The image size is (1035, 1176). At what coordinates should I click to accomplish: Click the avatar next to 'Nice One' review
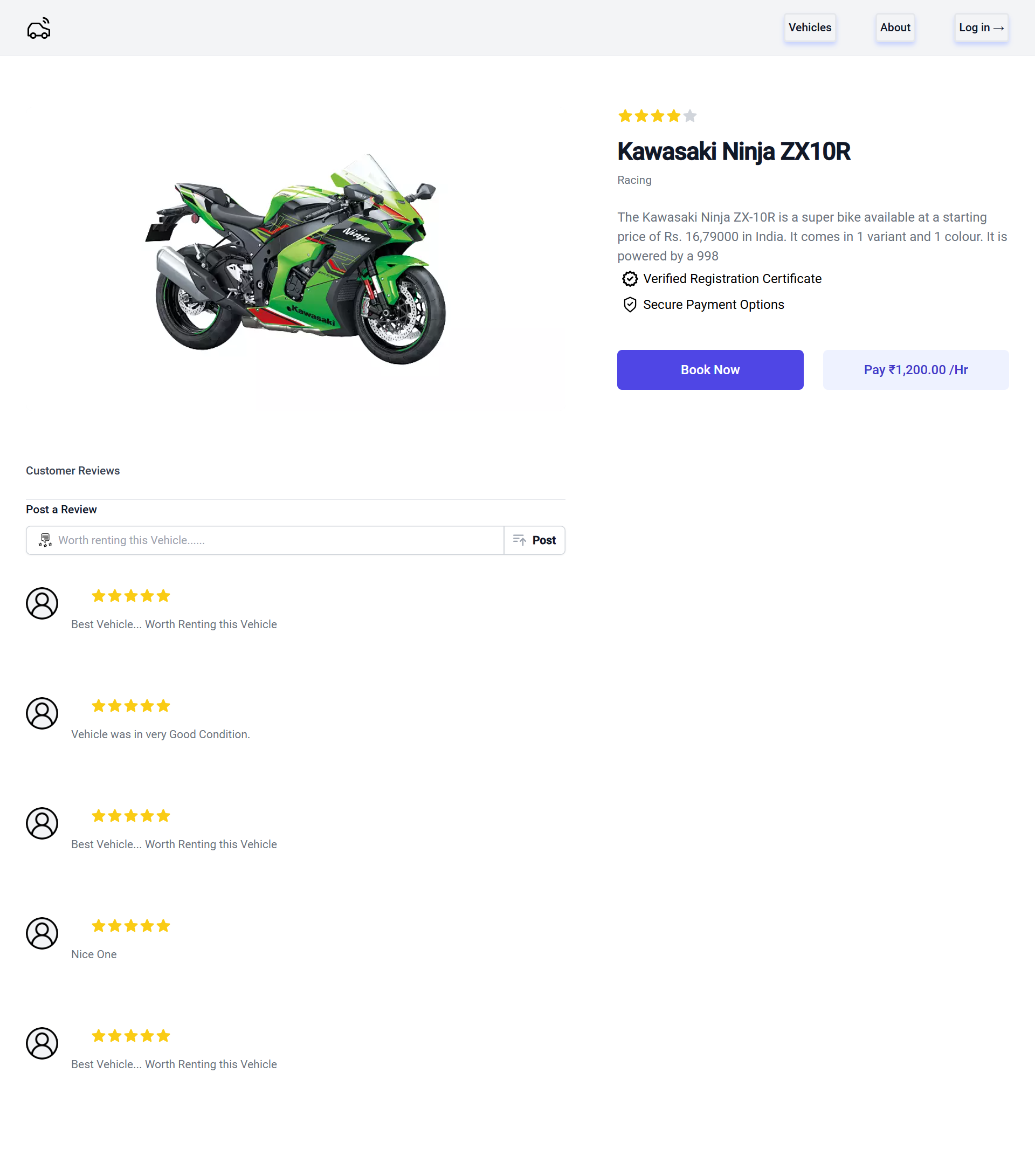click(42, 933)
